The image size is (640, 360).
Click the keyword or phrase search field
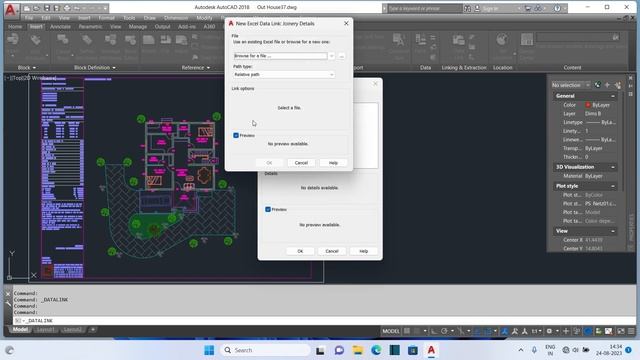[424, 8]
